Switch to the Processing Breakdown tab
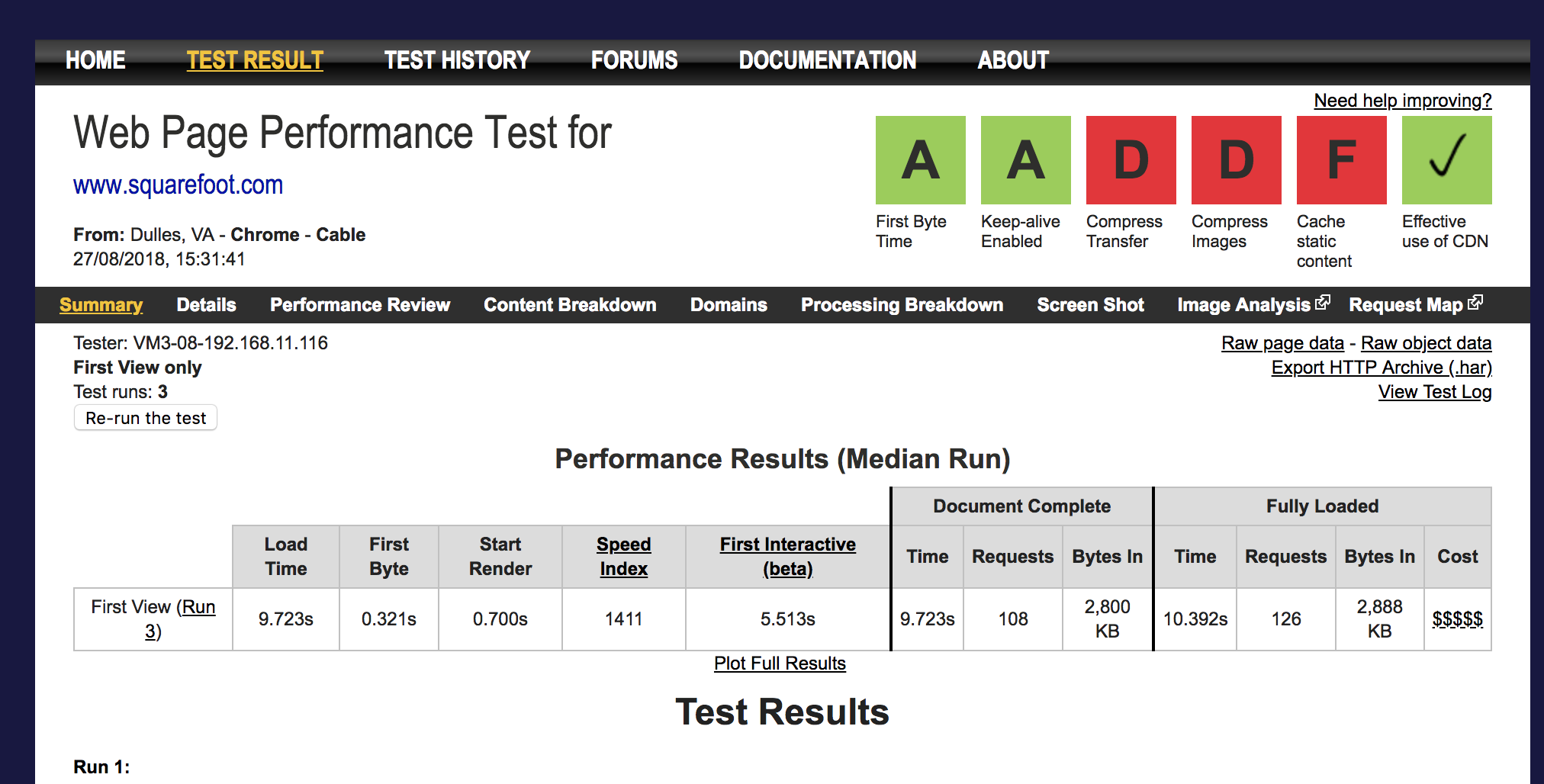1544x784 pixels. (x=902, y=305)
